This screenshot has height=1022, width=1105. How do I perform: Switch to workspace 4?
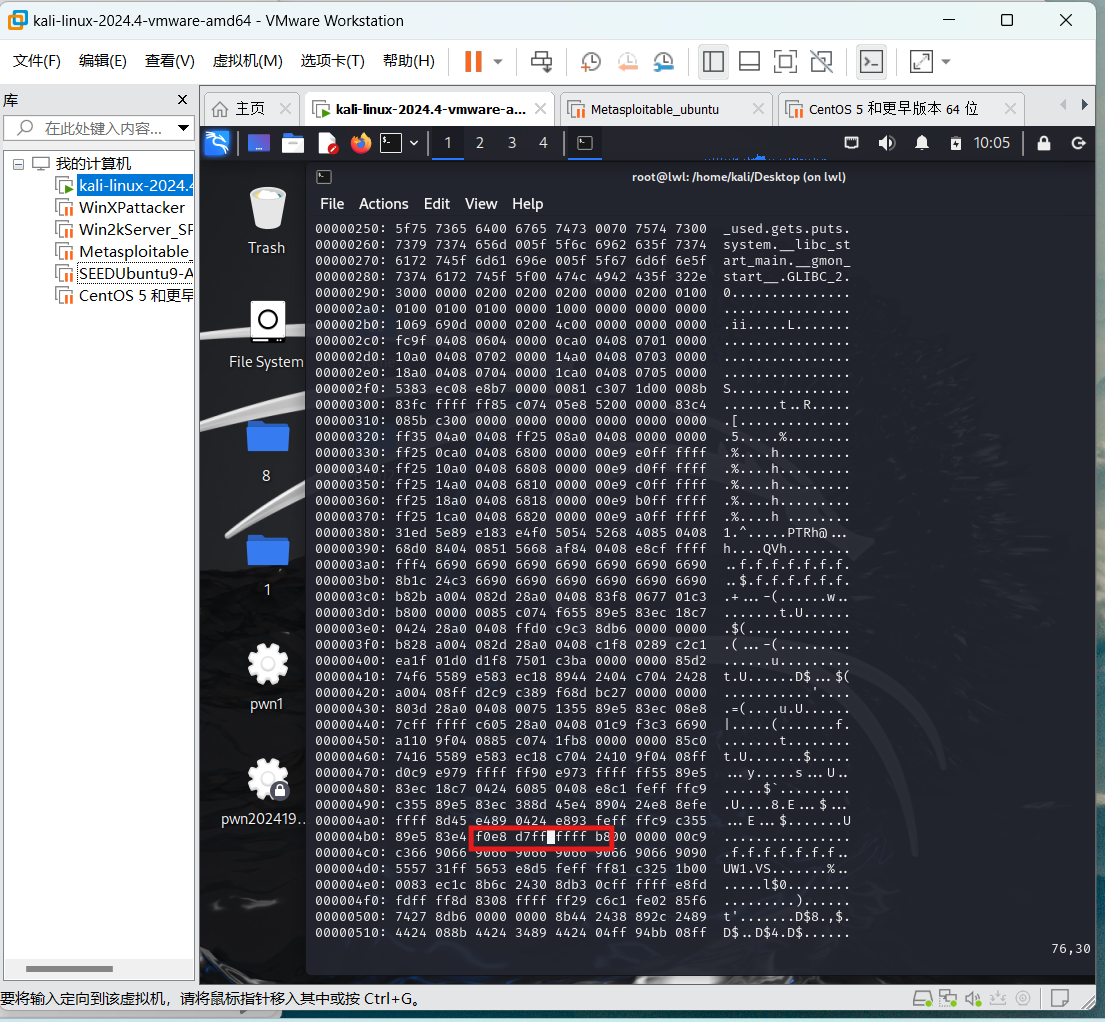point(543,143)
